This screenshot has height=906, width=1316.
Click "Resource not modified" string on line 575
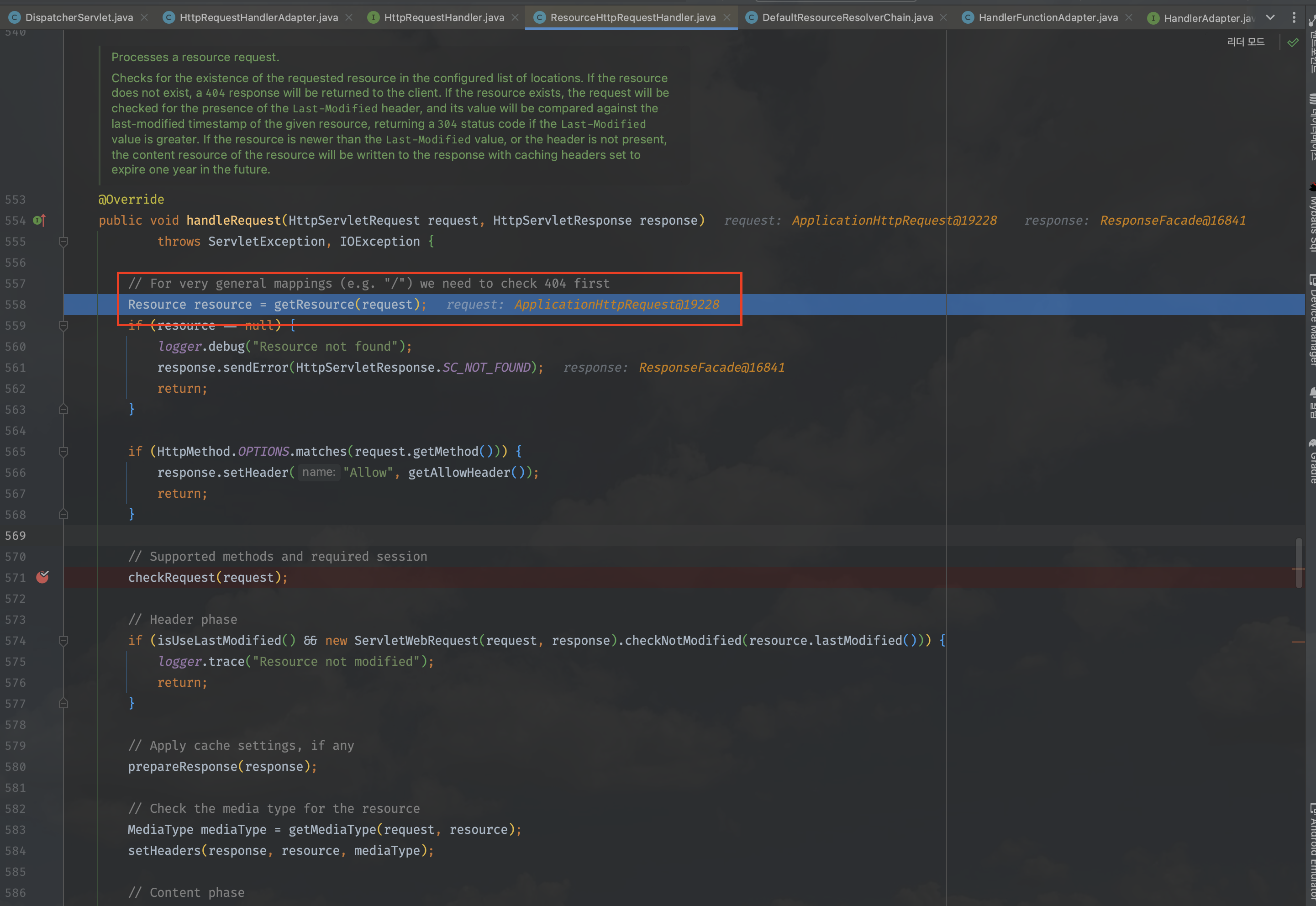click(x=336, y=661)
